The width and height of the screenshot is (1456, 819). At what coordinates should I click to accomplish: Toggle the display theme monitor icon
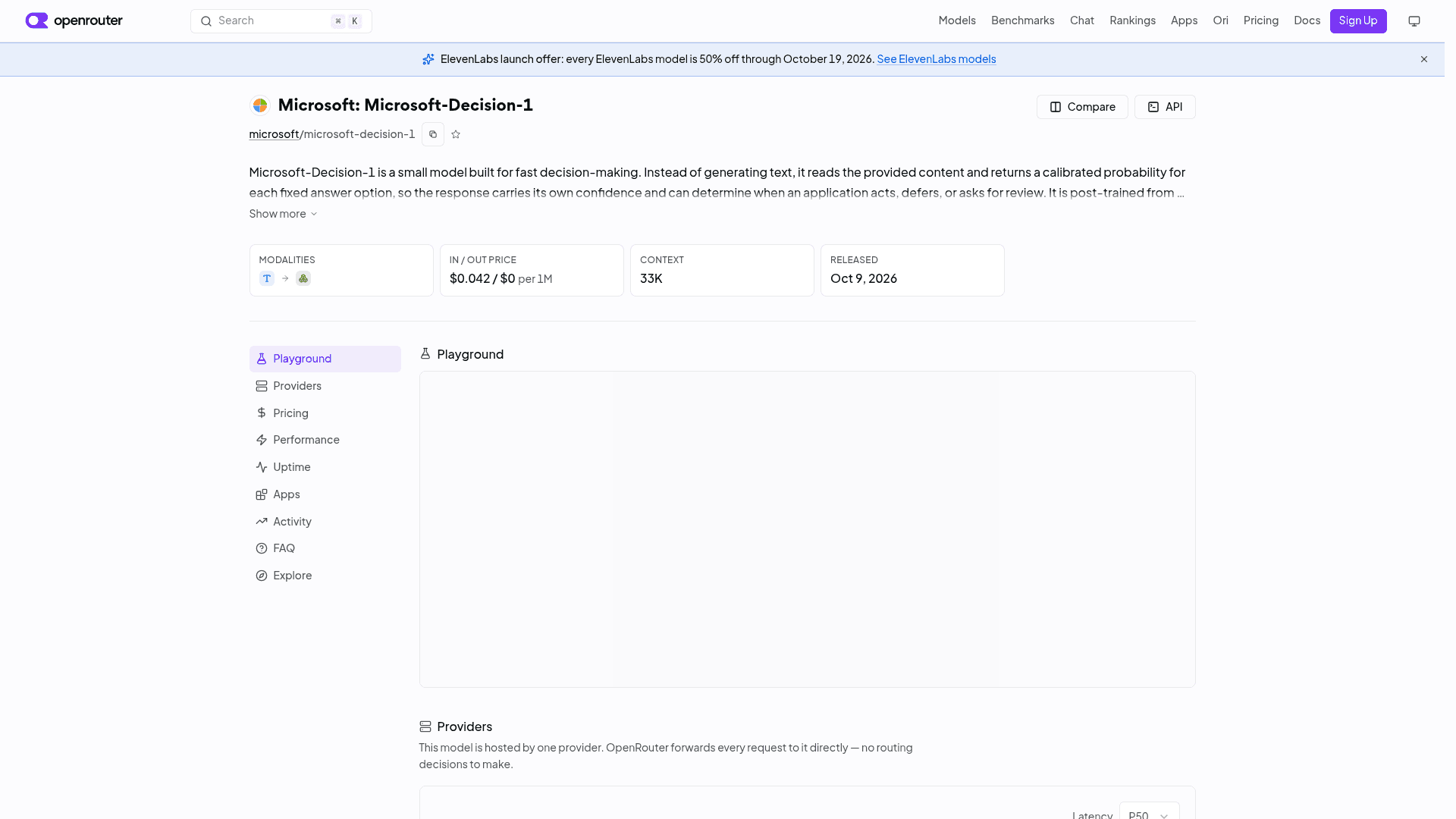click(x=1414, y=21)
